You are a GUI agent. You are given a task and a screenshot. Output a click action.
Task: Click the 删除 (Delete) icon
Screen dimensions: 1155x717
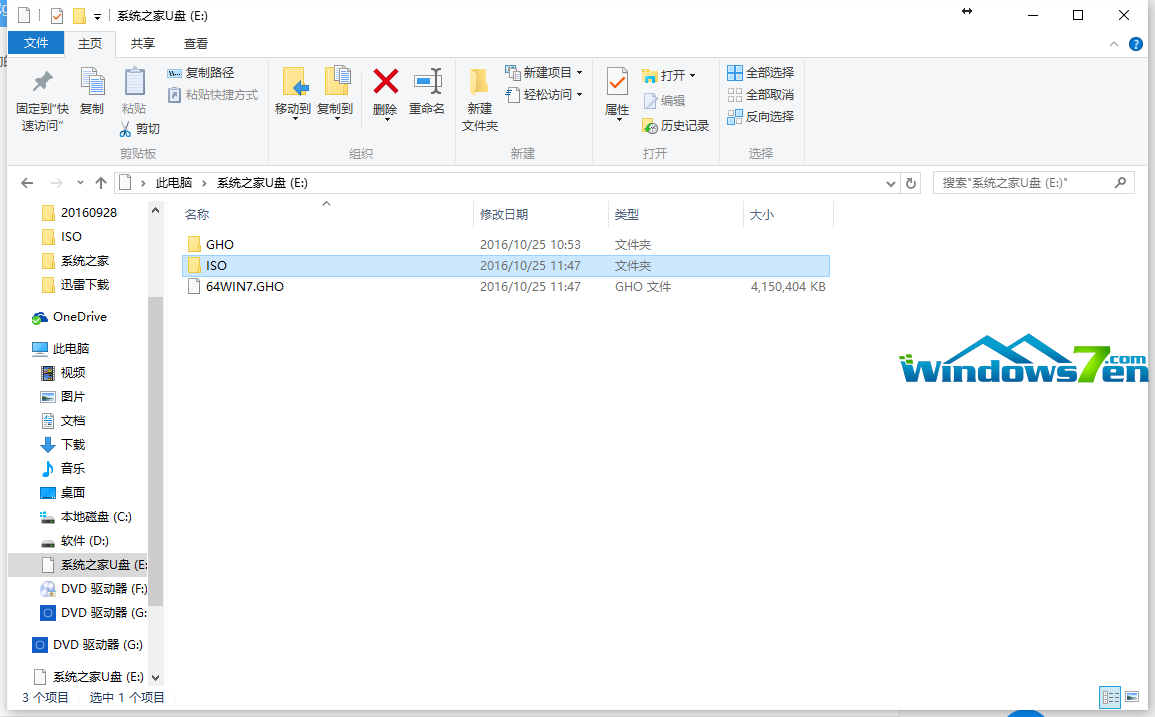385,88
